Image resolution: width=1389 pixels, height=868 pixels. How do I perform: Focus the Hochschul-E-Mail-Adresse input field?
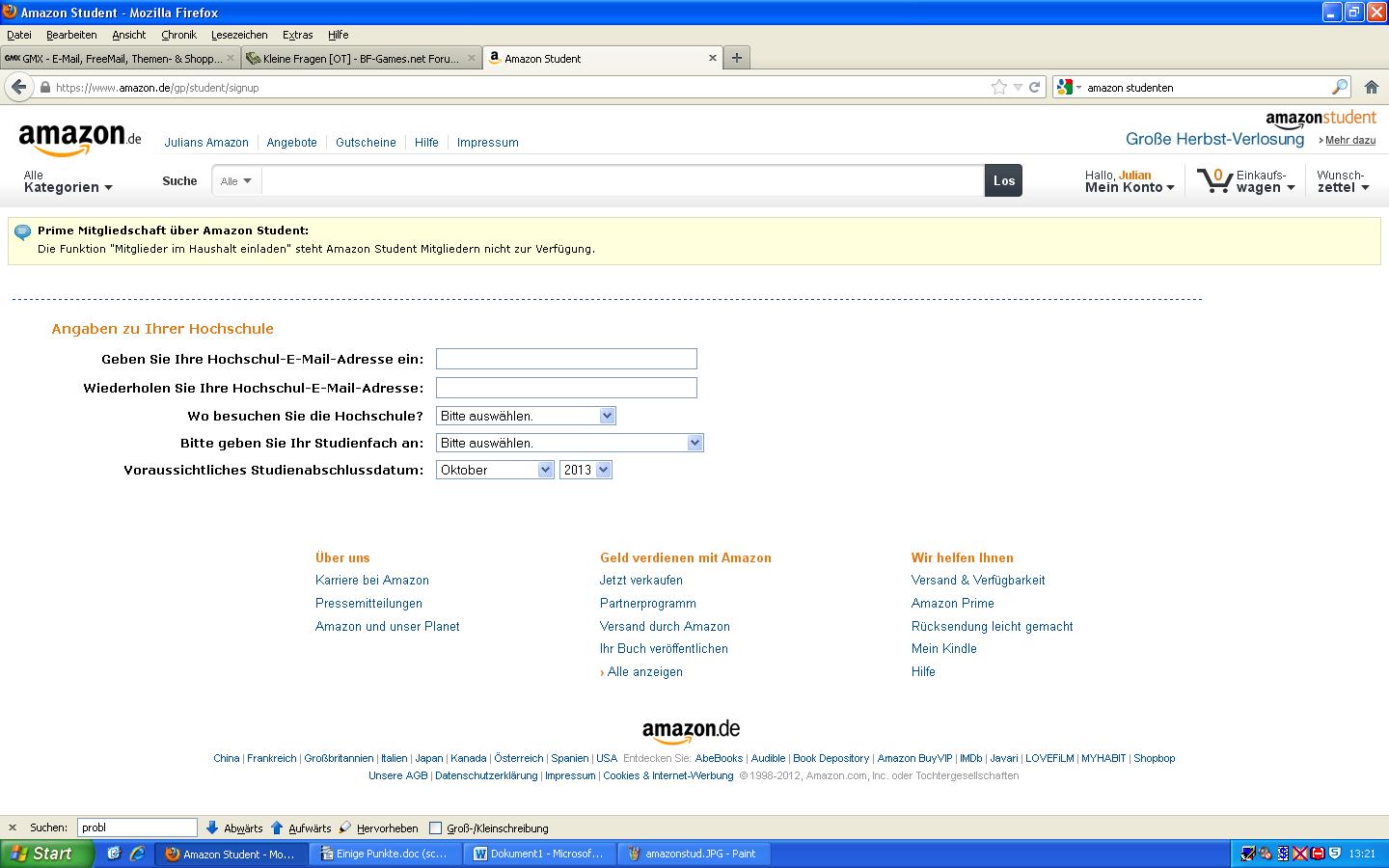[566, 359]
